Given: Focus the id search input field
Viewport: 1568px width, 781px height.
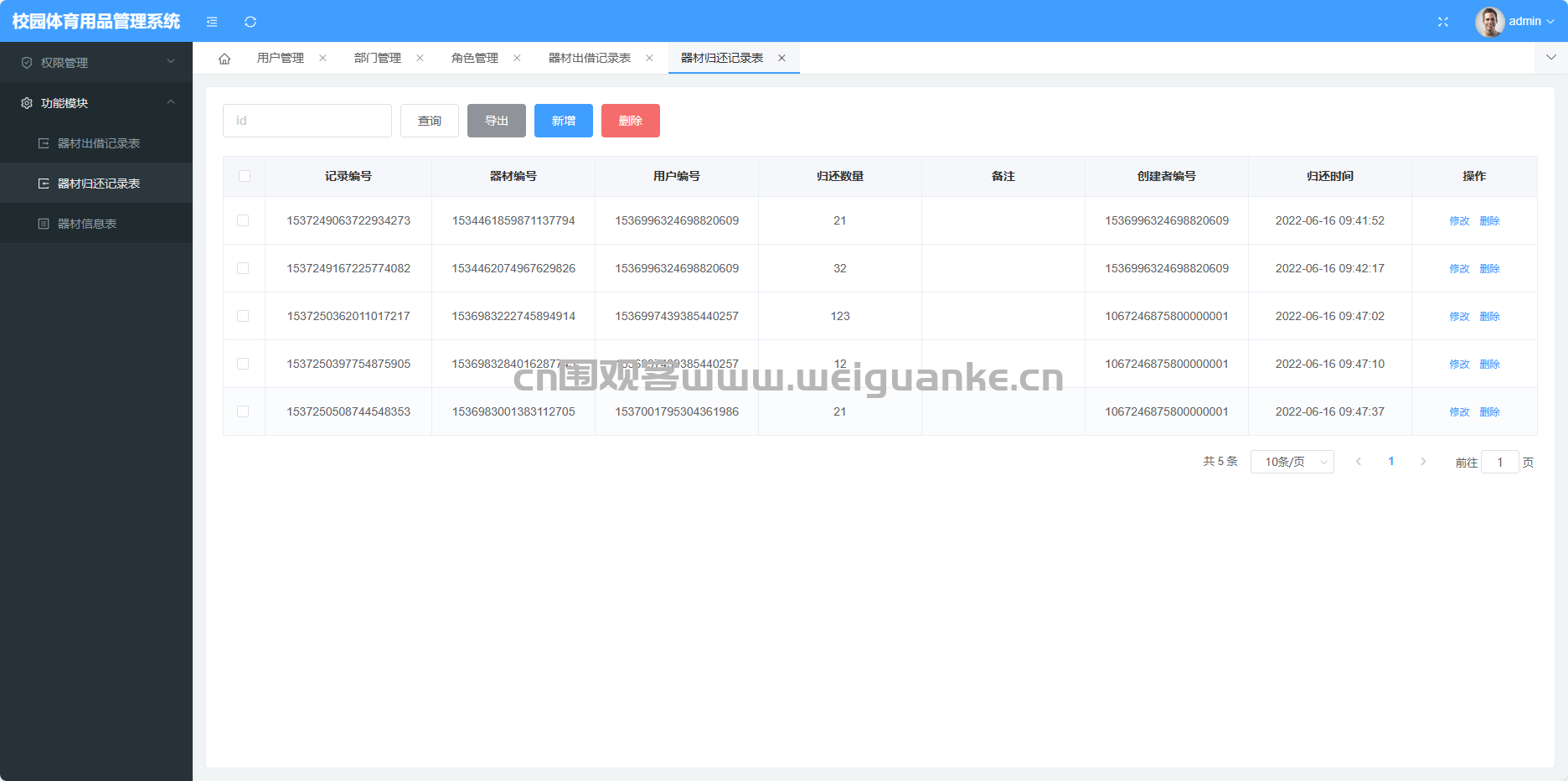Looking at the screenshot, I should coord(307,121).
